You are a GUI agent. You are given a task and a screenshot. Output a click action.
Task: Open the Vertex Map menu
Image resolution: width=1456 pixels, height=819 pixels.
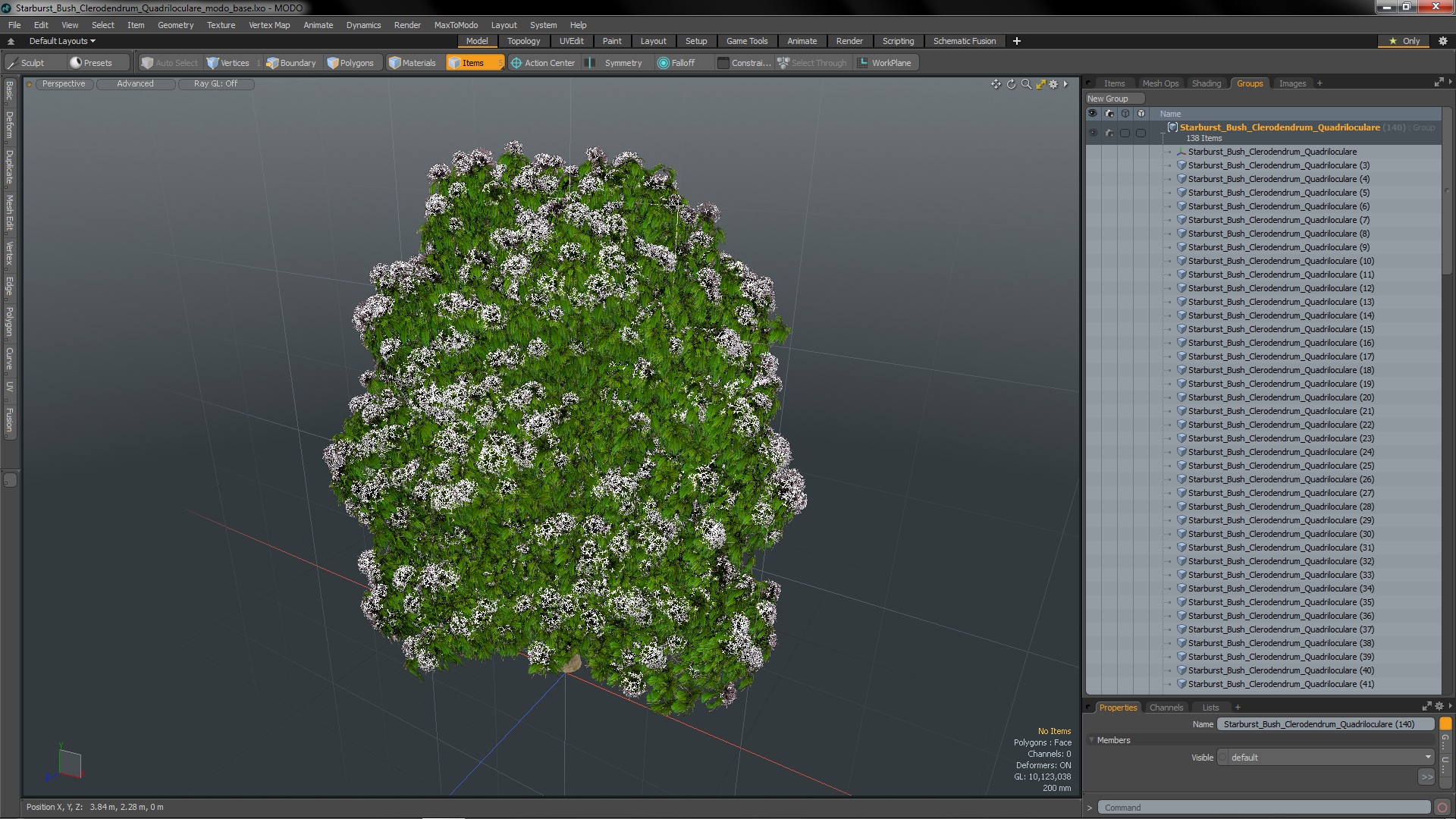click(269, 25)
